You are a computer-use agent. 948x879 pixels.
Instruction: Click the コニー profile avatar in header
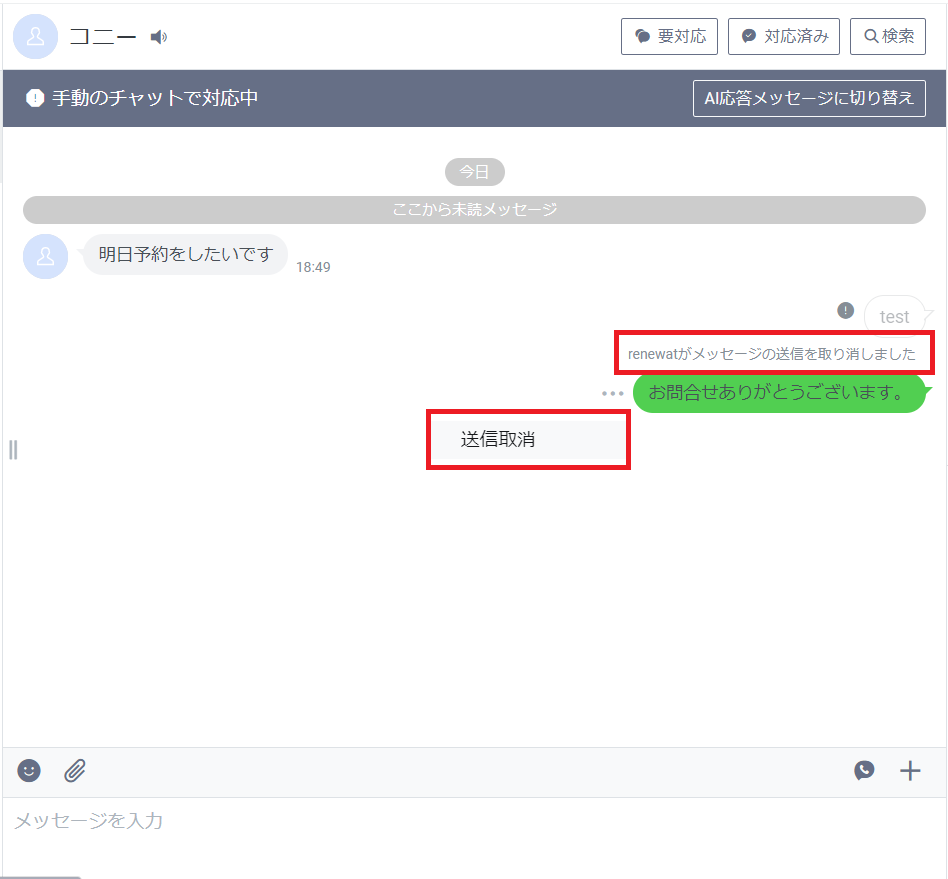[36, 37]
